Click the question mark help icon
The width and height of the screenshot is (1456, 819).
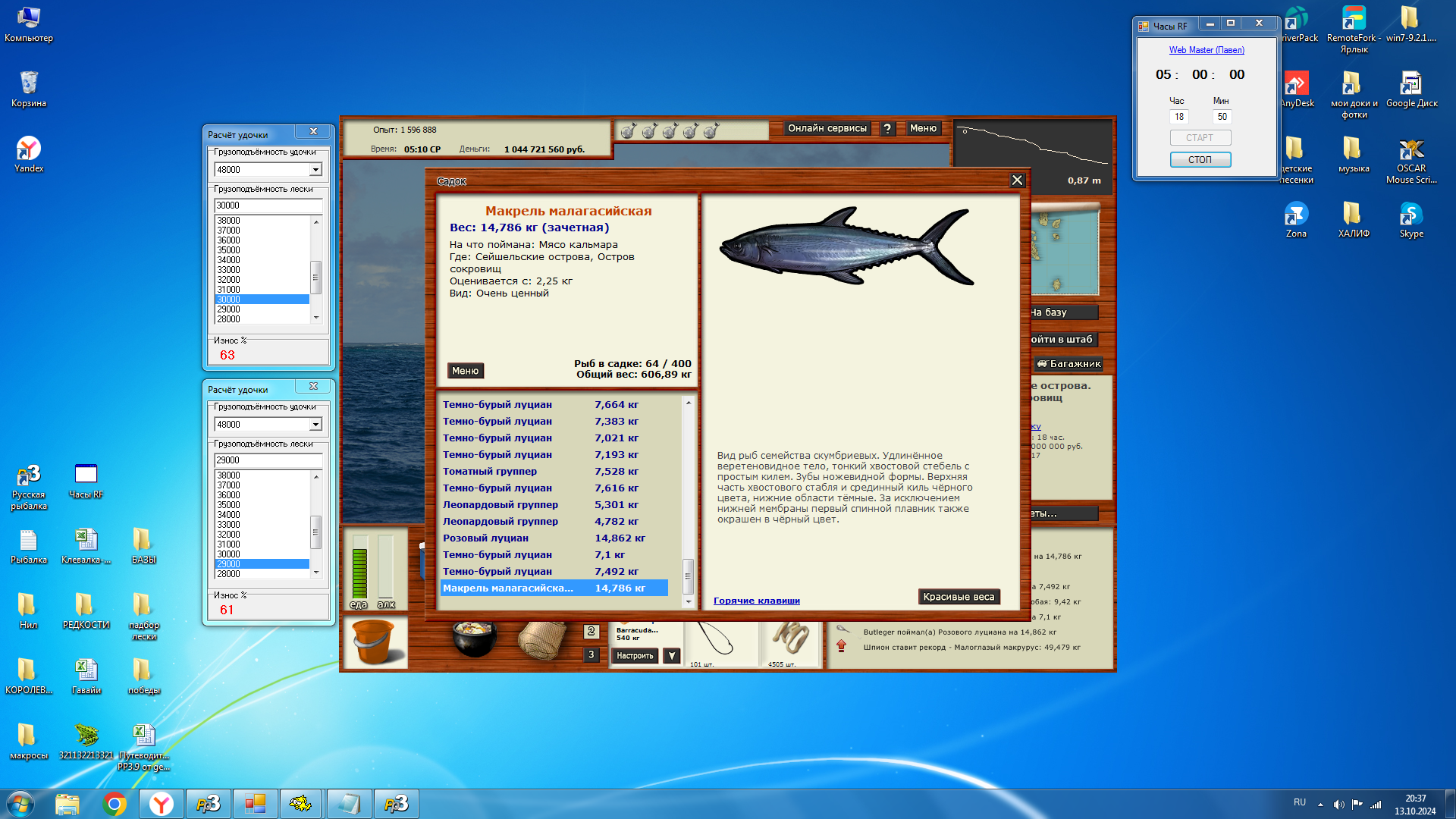click(x=887, y=129)
